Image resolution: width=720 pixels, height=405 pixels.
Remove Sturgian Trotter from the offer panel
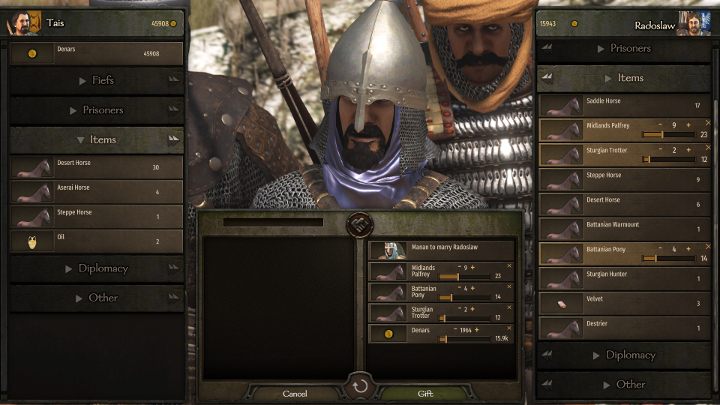[509, 308]
